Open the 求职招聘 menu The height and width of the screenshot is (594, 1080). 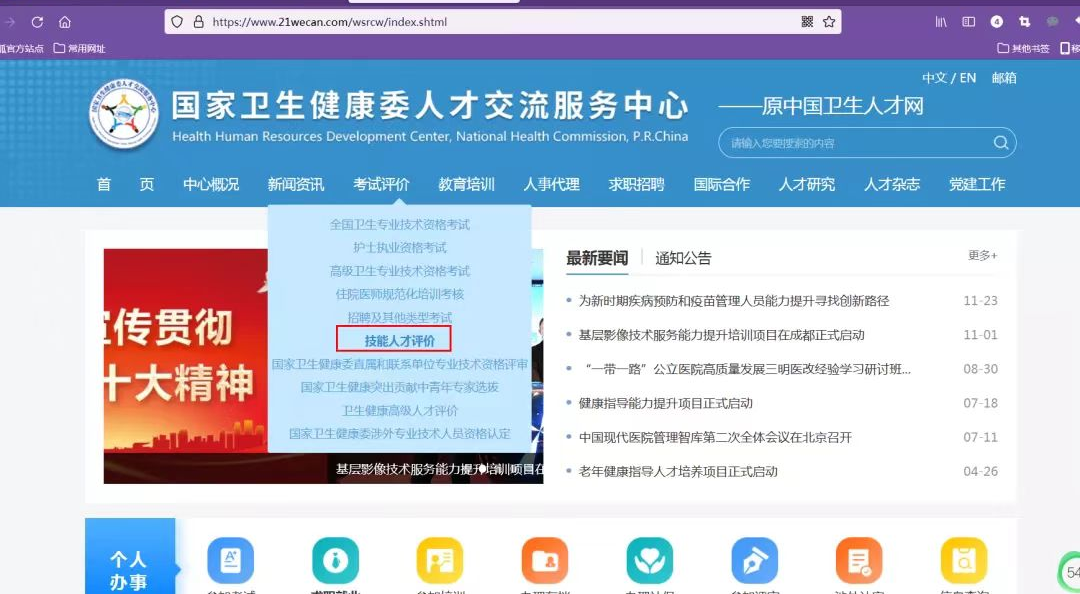[636, 184]
